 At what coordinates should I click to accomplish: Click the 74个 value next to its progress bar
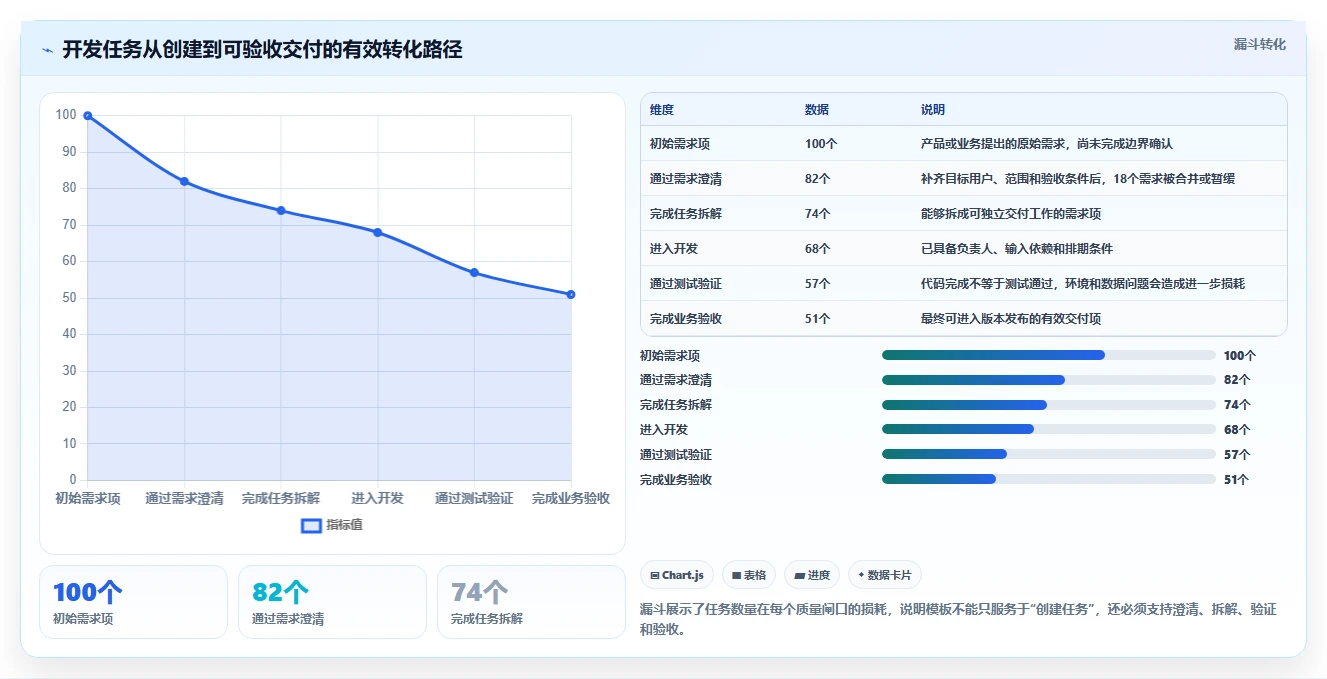[x=1237, y=405]
